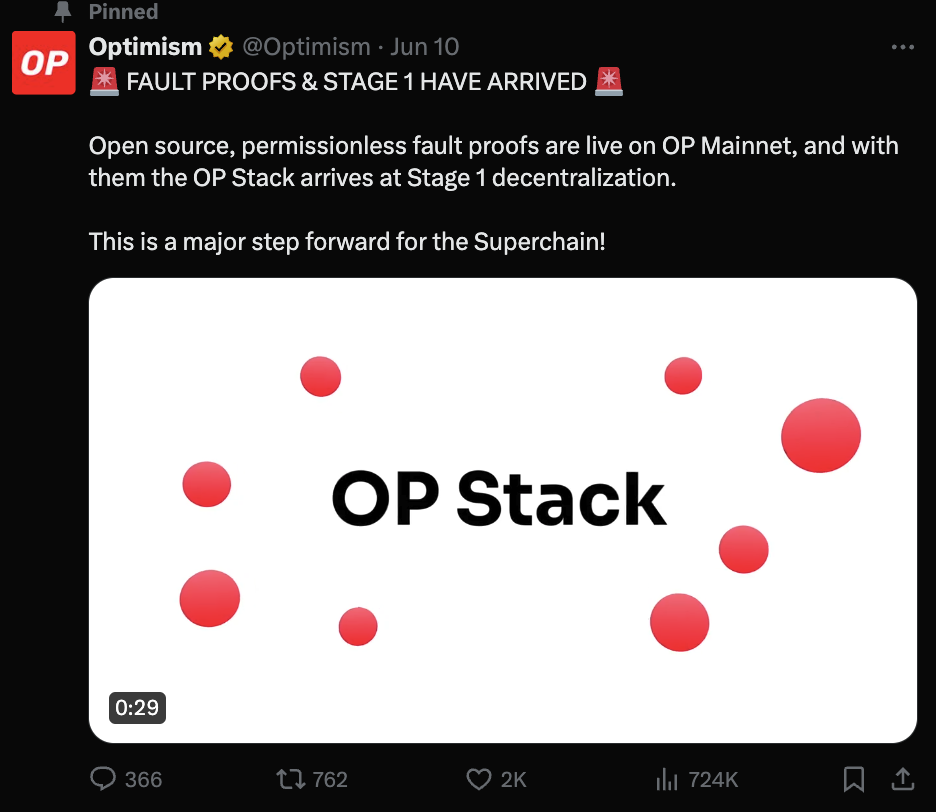Open the @Optimism handle link
Viewport: 936px width, 812px height.
pyautogui.click(x=306, y=47)
